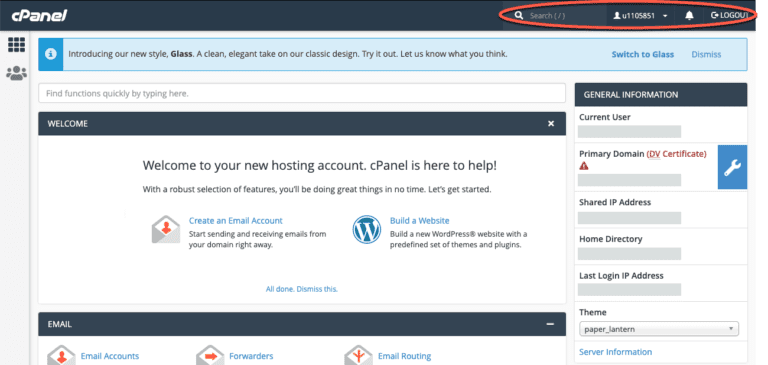Click the Welcome to your new hosting account heading

pyautogui.click(x=319, y=166)
